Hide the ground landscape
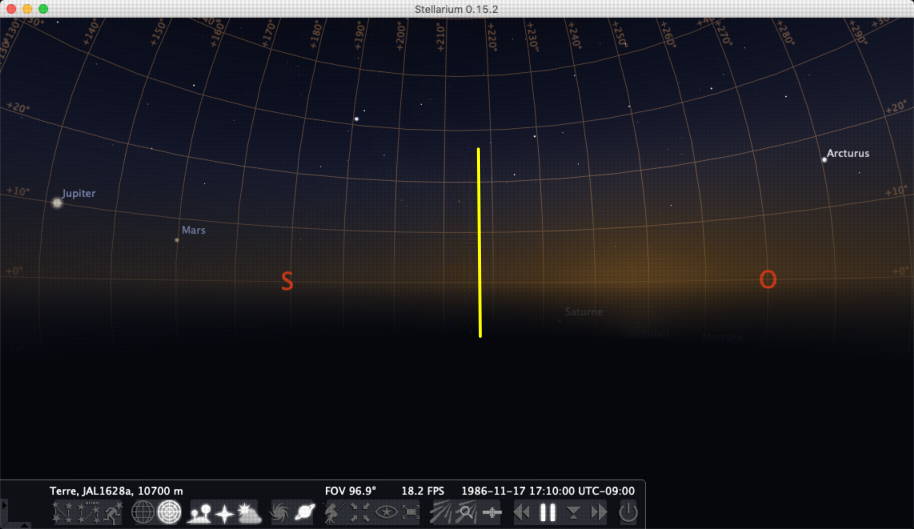Image resolution: width=914 pixels, height=529 pixels. [x=198, y=513]
